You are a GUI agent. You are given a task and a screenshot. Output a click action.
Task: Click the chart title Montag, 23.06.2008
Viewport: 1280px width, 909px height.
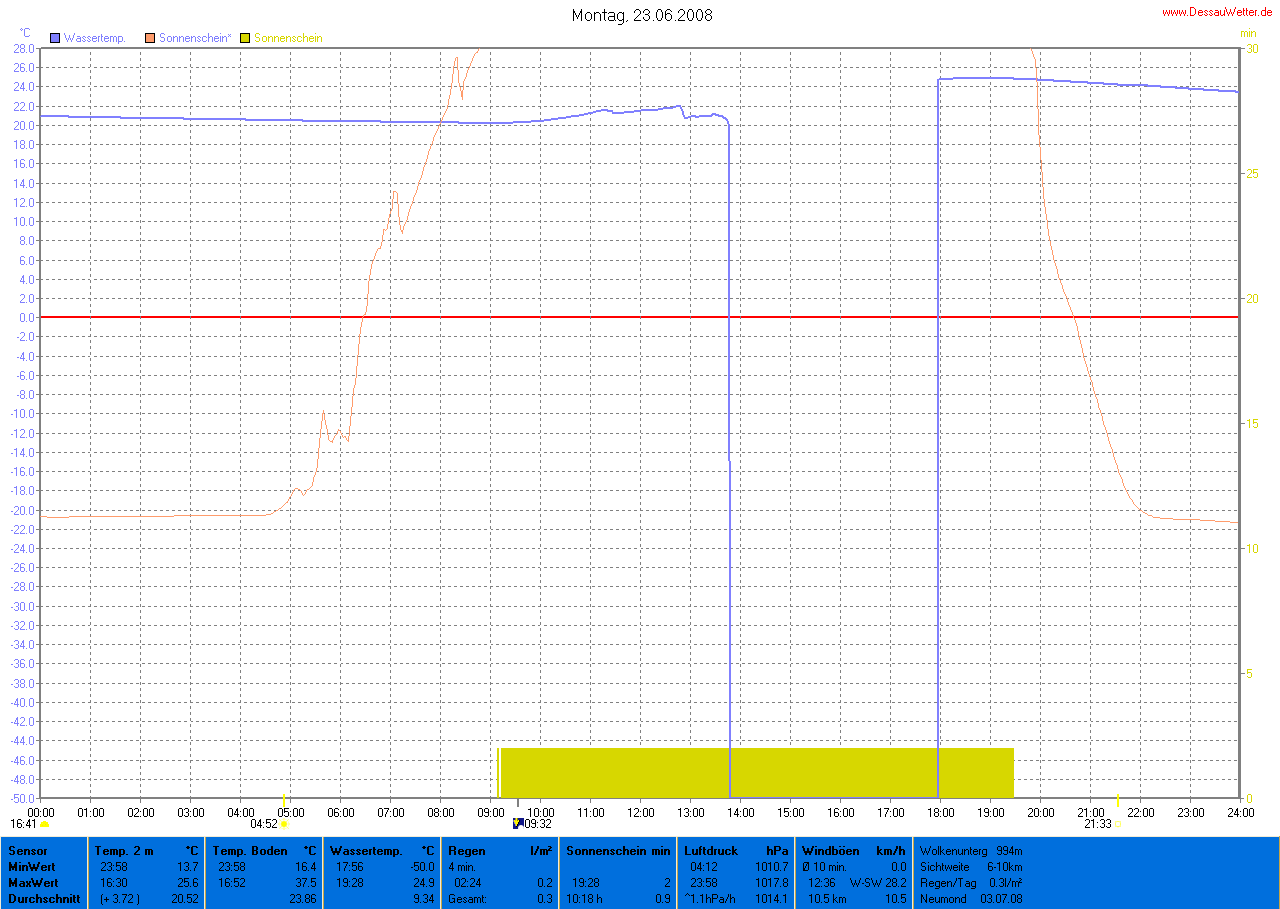click(x=641, y=15)
